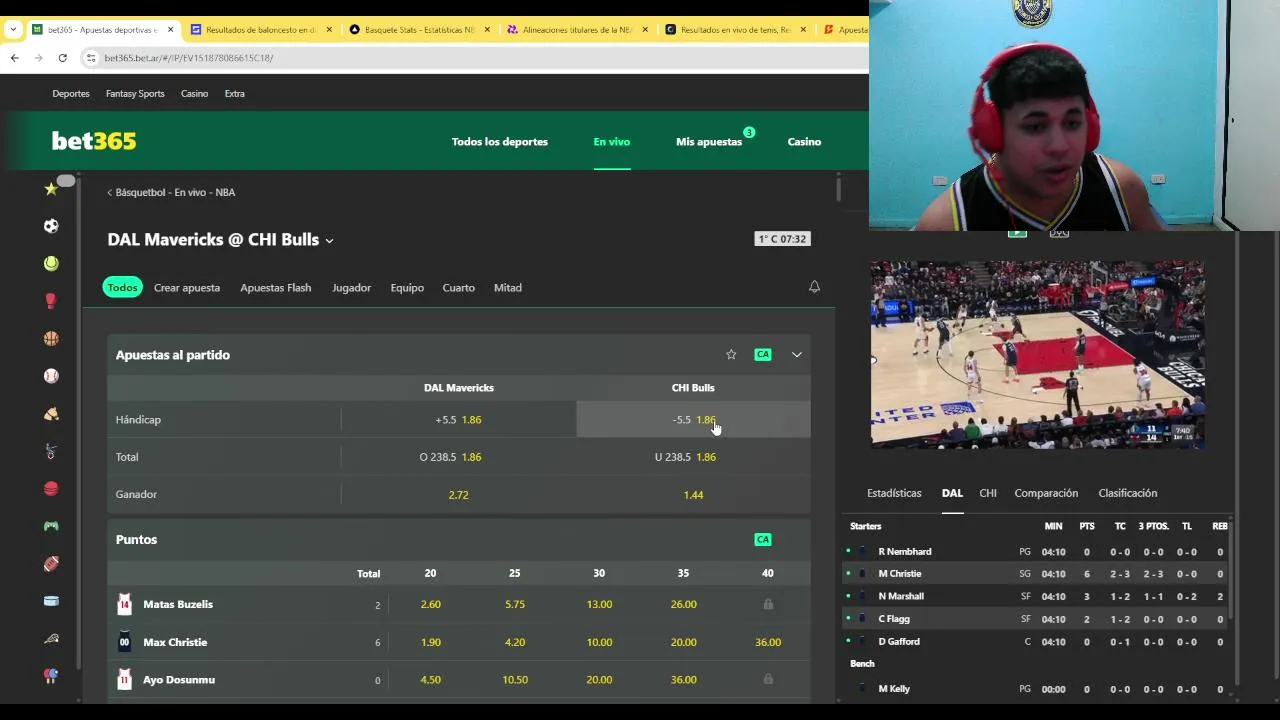Click browser forward arrow

[x=38, y=58]
